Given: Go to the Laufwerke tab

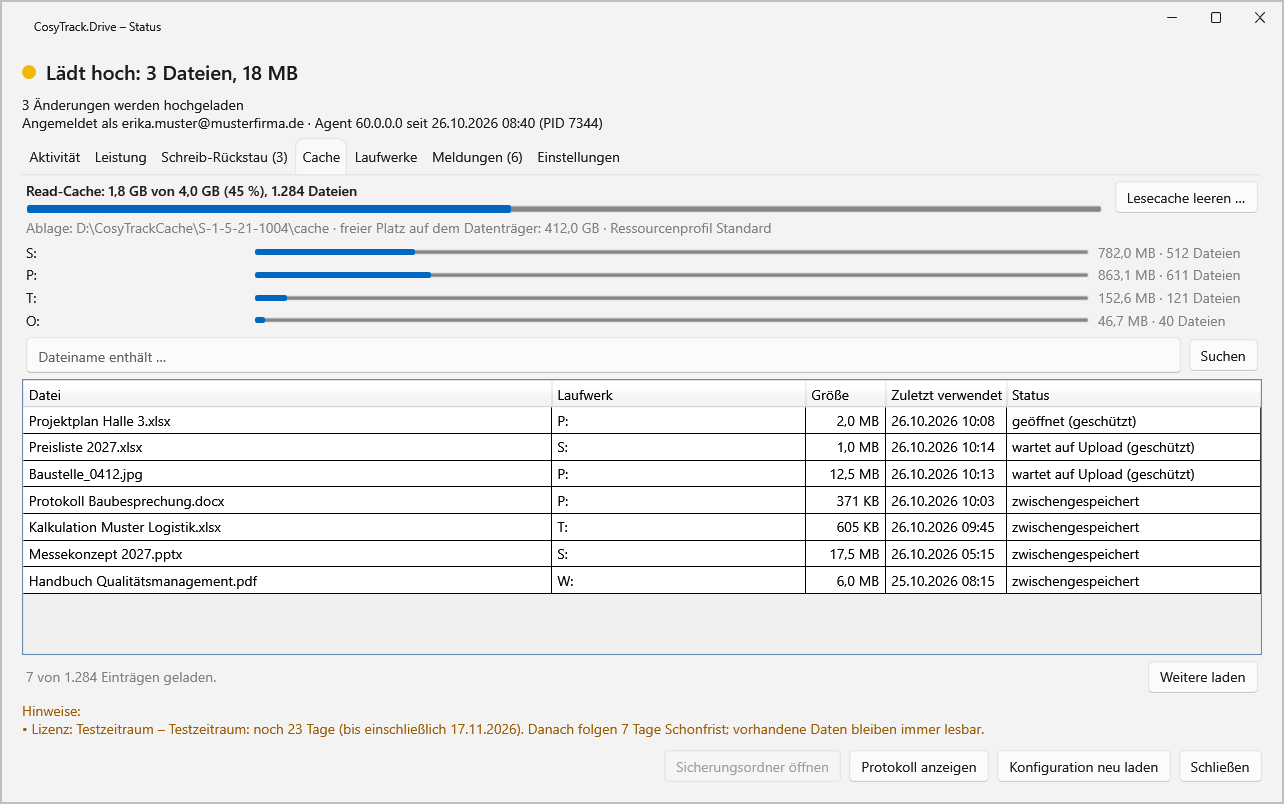Looking at the screenshot, I should tap(386, 157).
